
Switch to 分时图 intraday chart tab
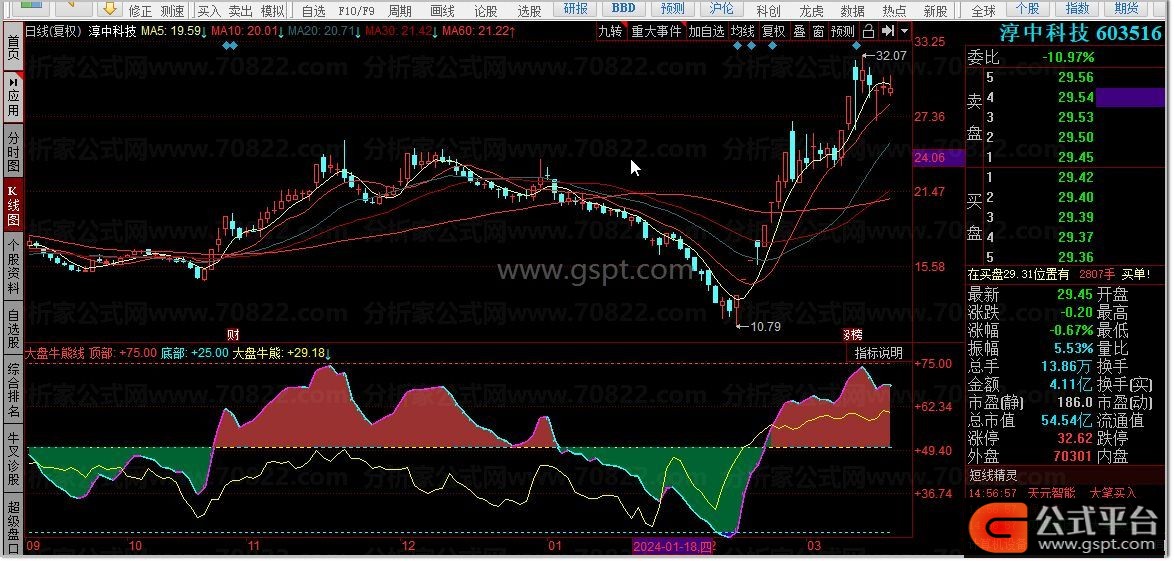(x=13, y=151)
